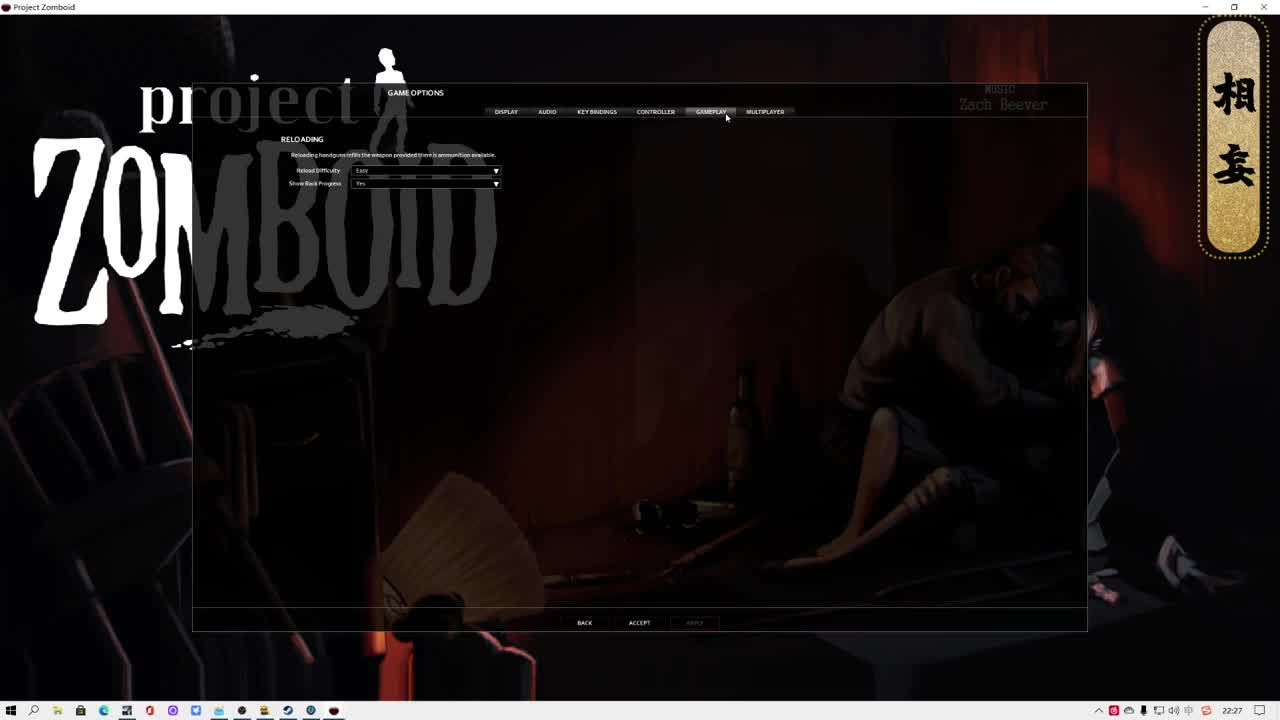Click the RELOADING section heading
Screen dimensions: 1280x720
pyautogui.click(x=302, y=140)
